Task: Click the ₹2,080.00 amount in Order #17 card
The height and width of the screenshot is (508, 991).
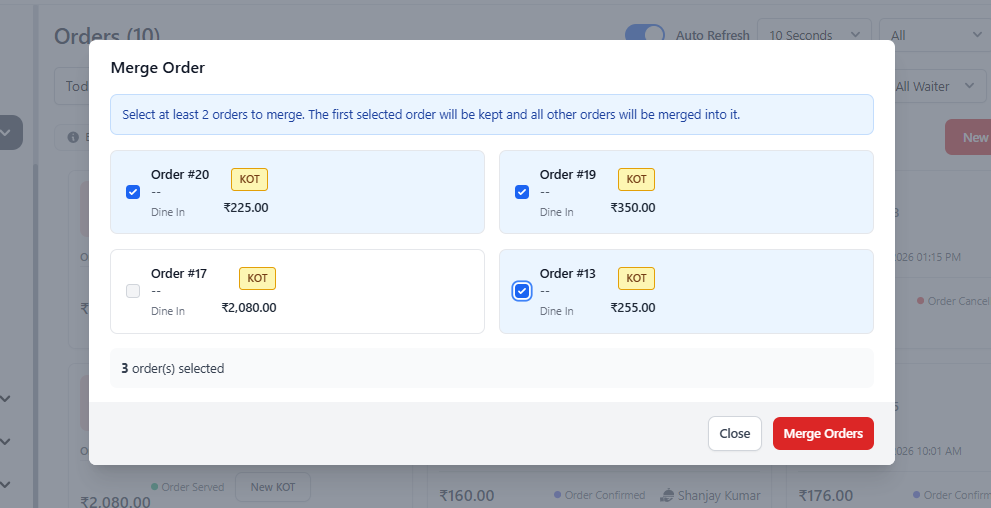Action: tap(249, 308)
